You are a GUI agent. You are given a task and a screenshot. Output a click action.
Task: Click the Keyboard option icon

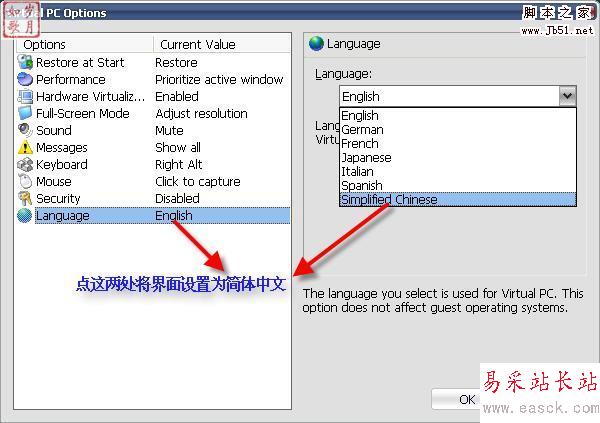(25, 164)
